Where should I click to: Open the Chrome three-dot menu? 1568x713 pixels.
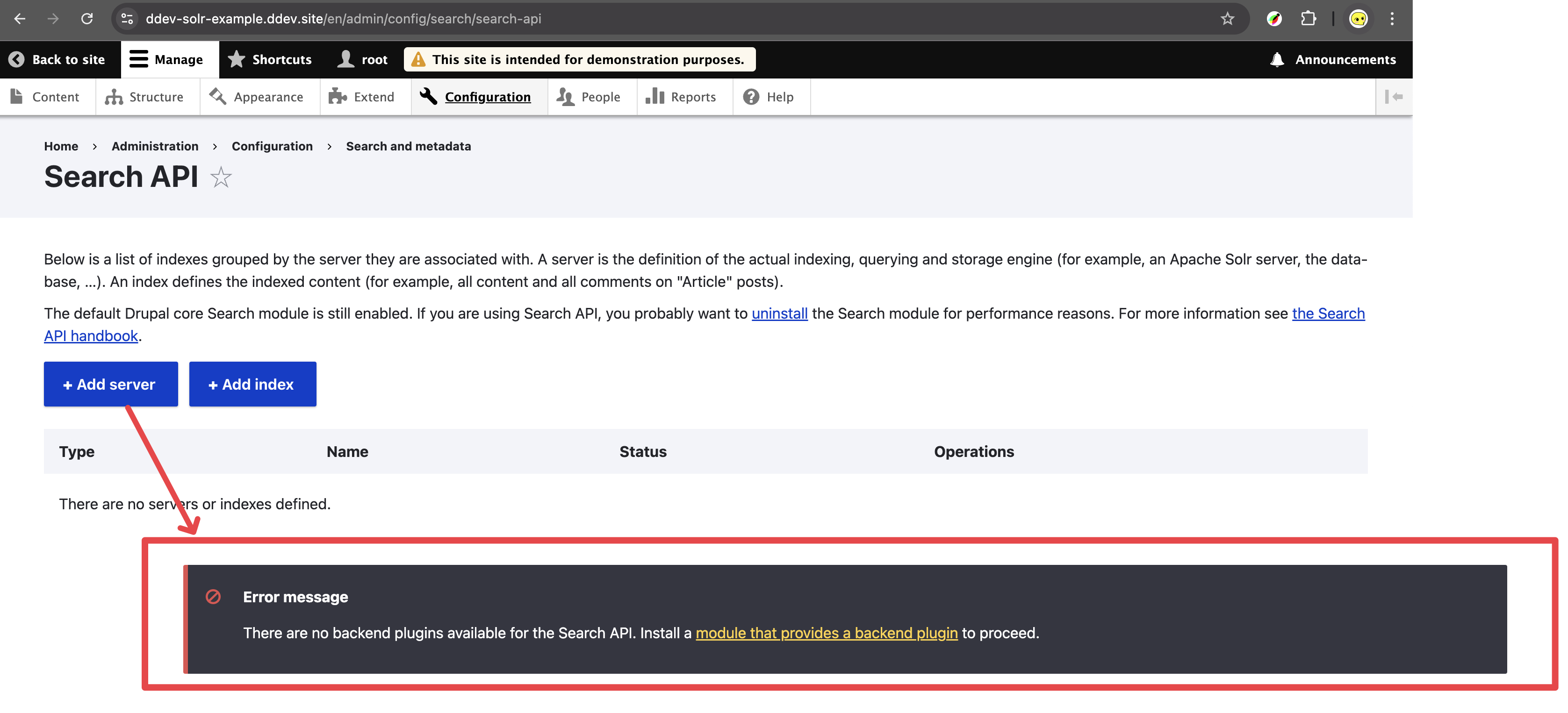pos(1392,19)
